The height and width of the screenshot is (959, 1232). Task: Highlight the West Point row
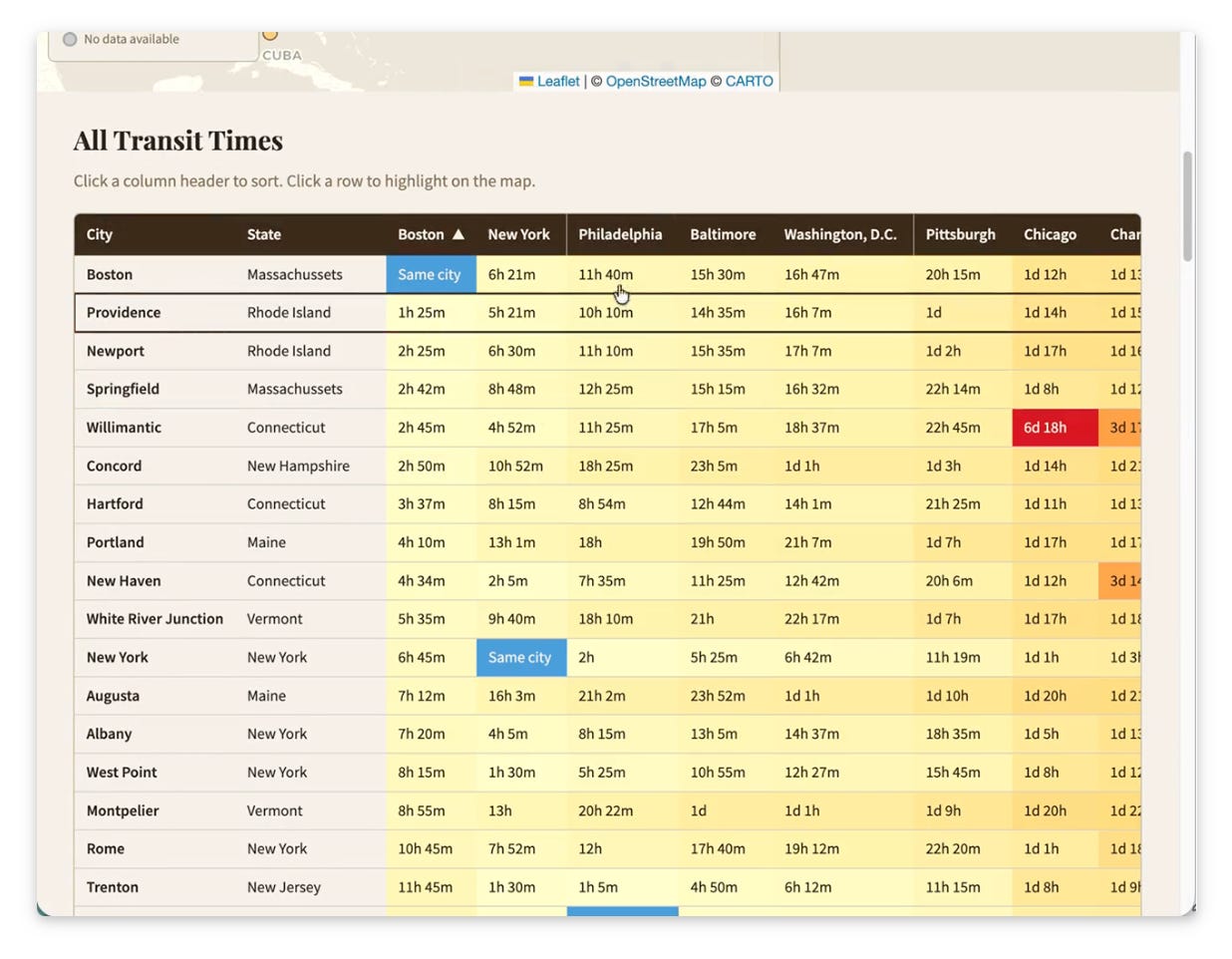click(x=607, y=772)
